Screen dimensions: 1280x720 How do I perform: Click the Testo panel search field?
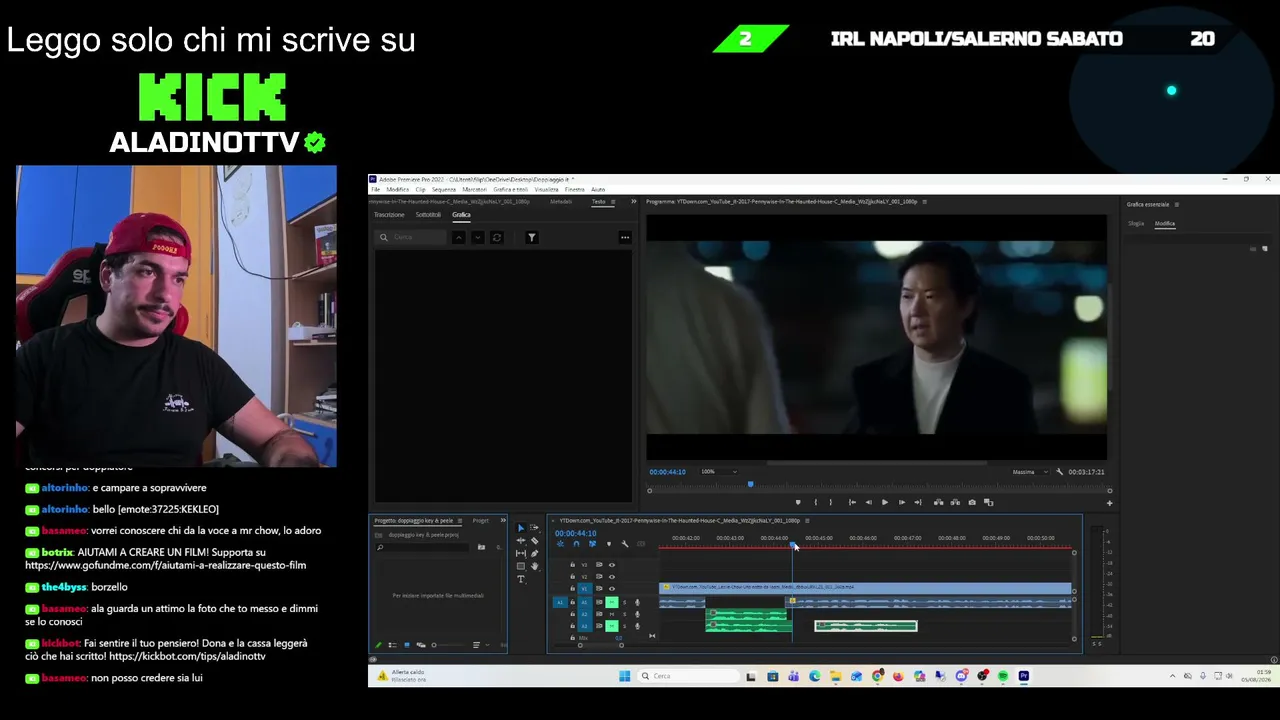[x=411, y=237]
